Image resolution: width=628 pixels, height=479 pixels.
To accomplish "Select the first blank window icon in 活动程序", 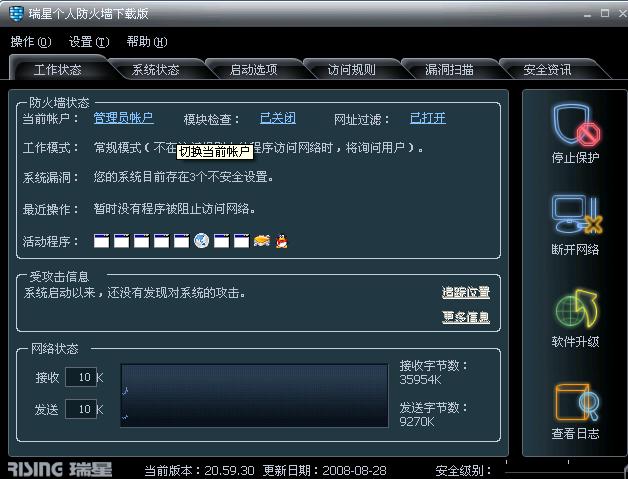I will tap(101, 241).
